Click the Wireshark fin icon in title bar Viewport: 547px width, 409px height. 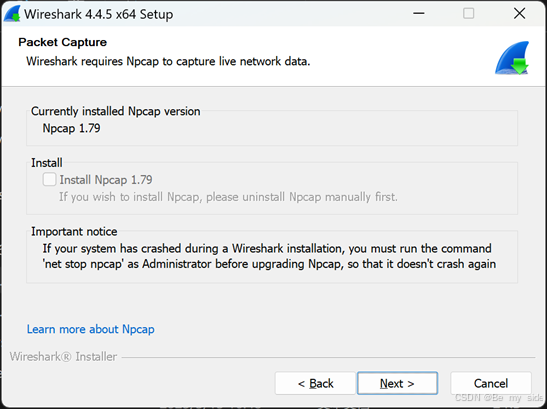click(x=13, y=14)
